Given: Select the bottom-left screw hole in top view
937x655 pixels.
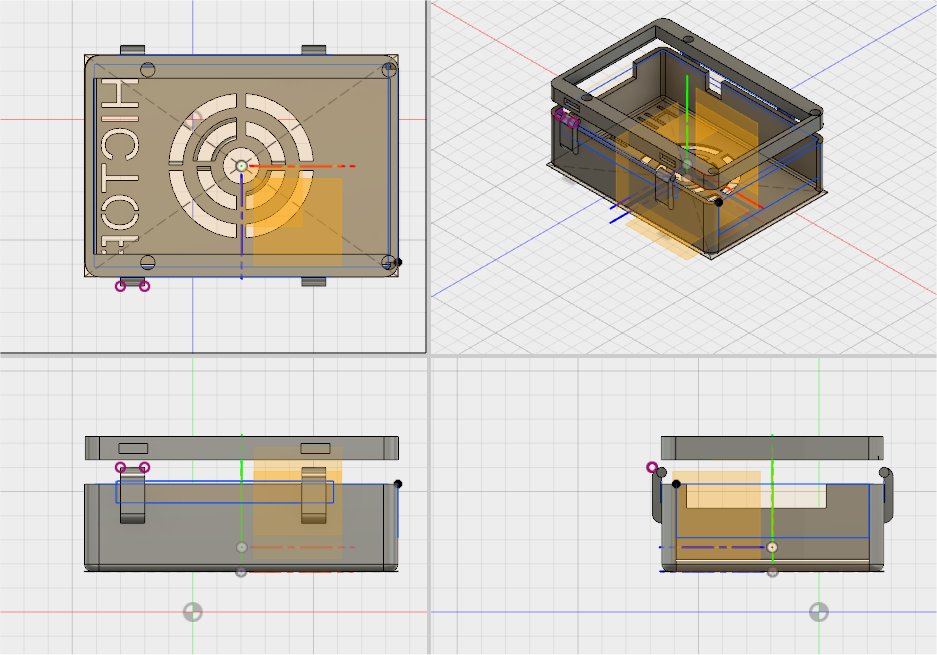Looking at the screenshot, I should (148, 263).
